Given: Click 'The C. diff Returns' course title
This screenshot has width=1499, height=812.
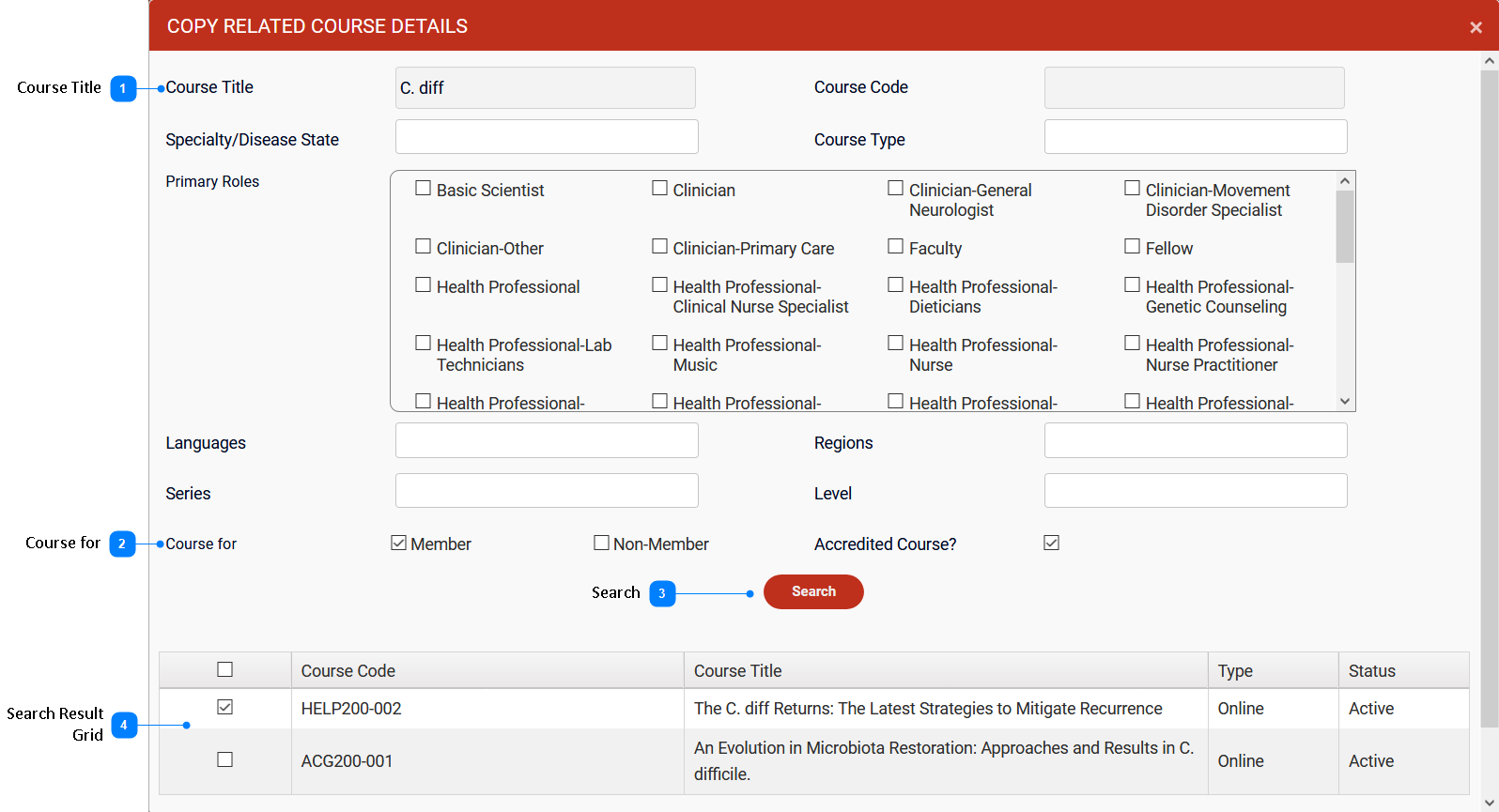Looking at the screenshot, I should 928,709.
